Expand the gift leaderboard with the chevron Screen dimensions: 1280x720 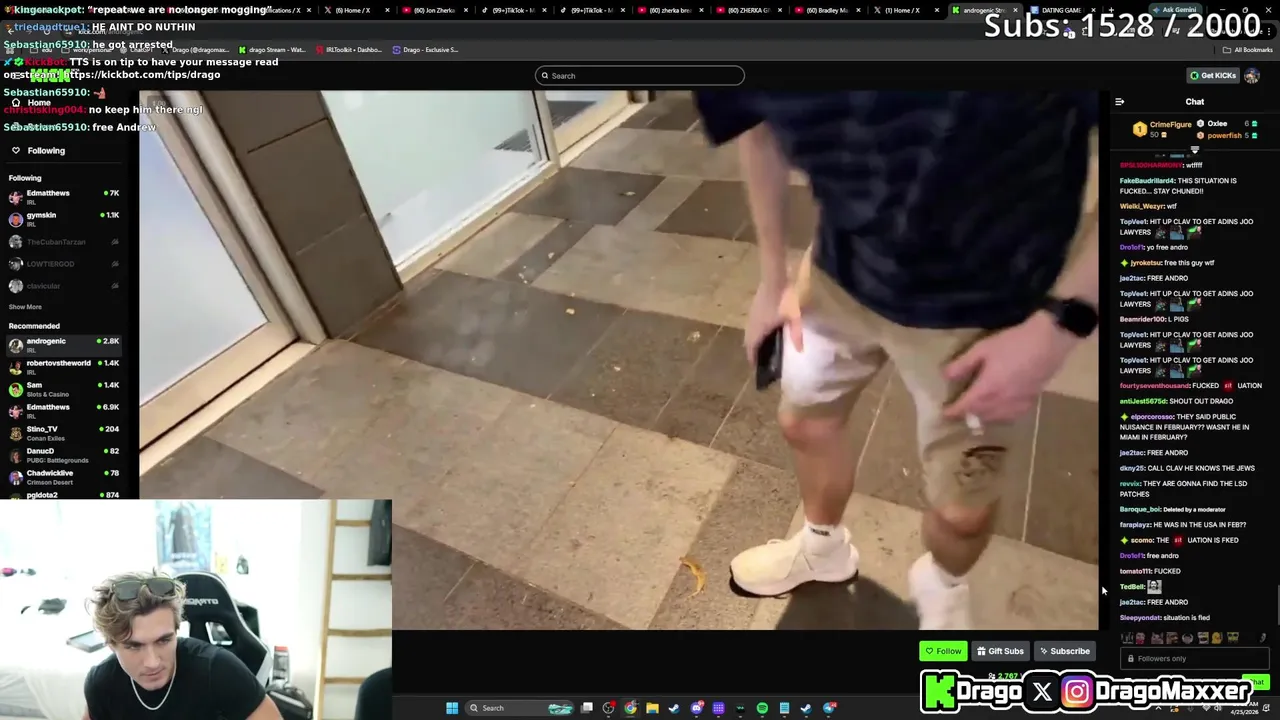point(1194,150)
